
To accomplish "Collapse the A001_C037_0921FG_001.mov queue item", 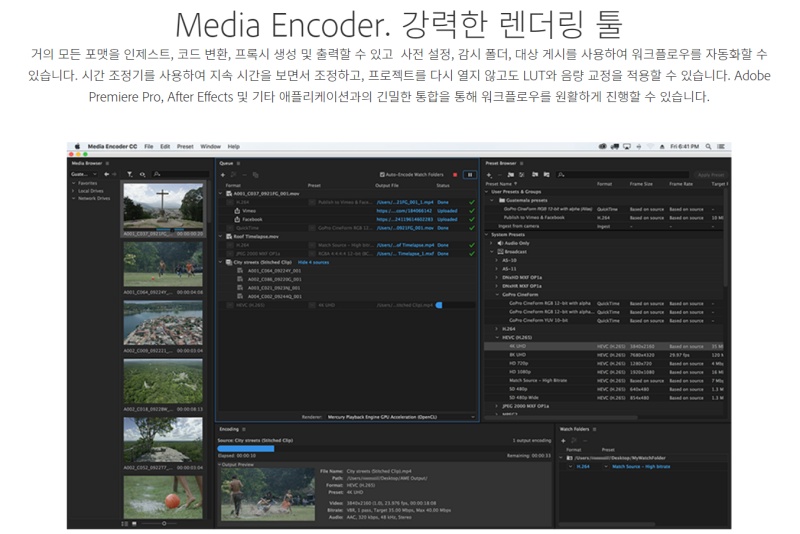I will (221, 194).
